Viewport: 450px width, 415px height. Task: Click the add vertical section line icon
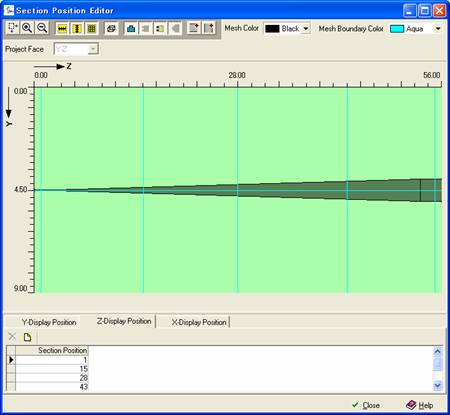click(x=209, y=28)
